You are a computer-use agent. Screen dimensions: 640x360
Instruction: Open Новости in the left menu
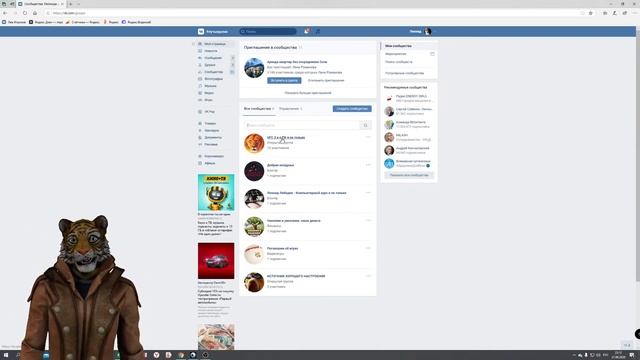(x=211, y=51)
